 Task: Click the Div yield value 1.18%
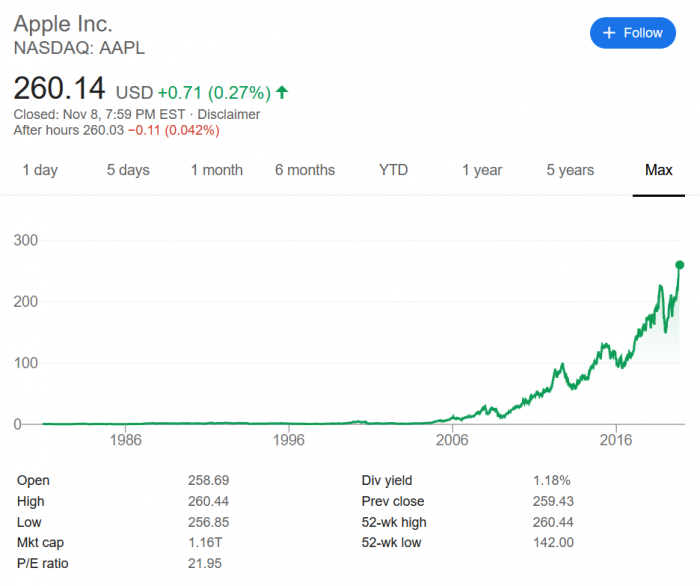pos(551,481)
